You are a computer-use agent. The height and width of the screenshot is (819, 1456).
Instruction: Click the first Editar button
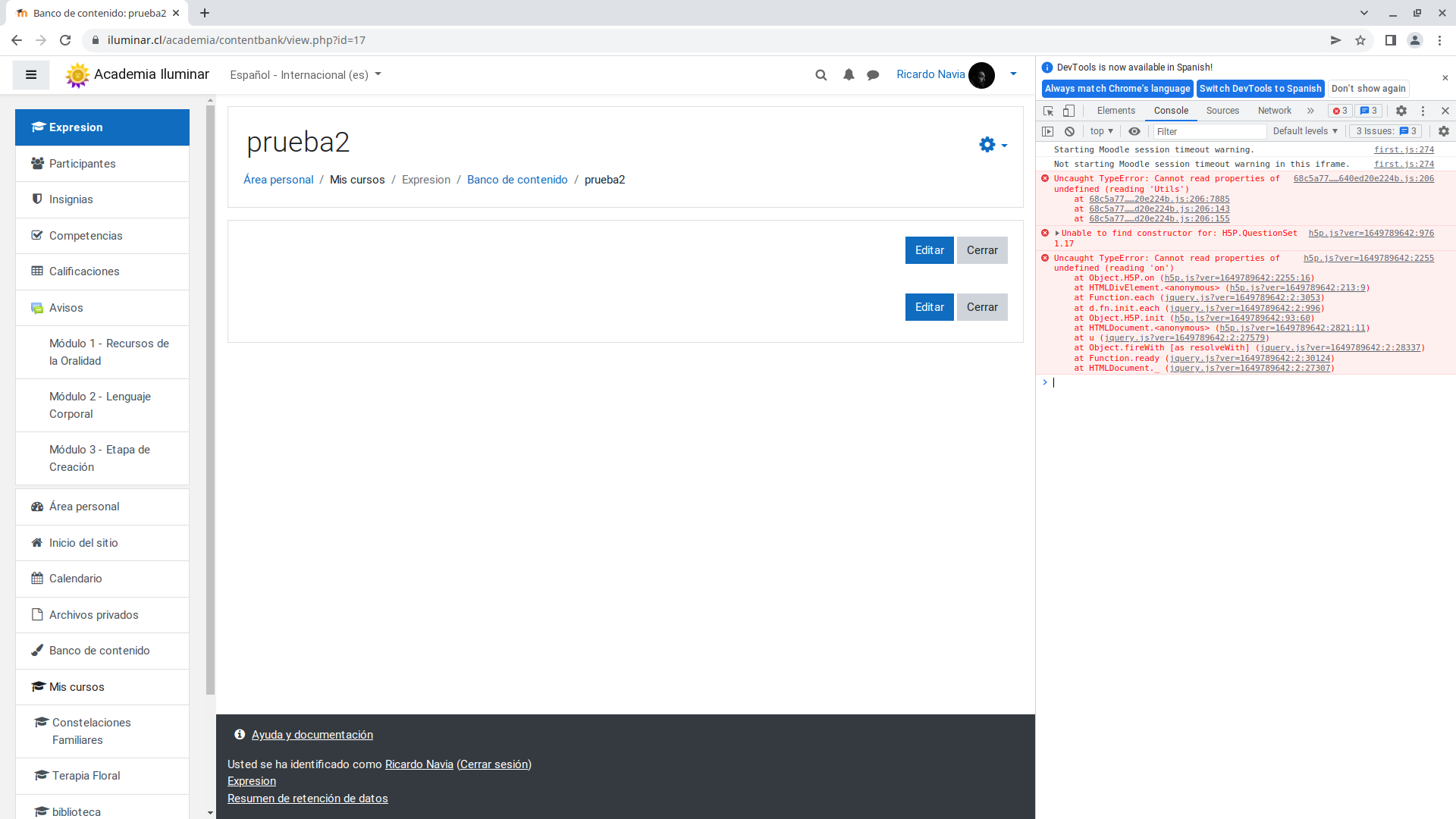click(929, 250)
